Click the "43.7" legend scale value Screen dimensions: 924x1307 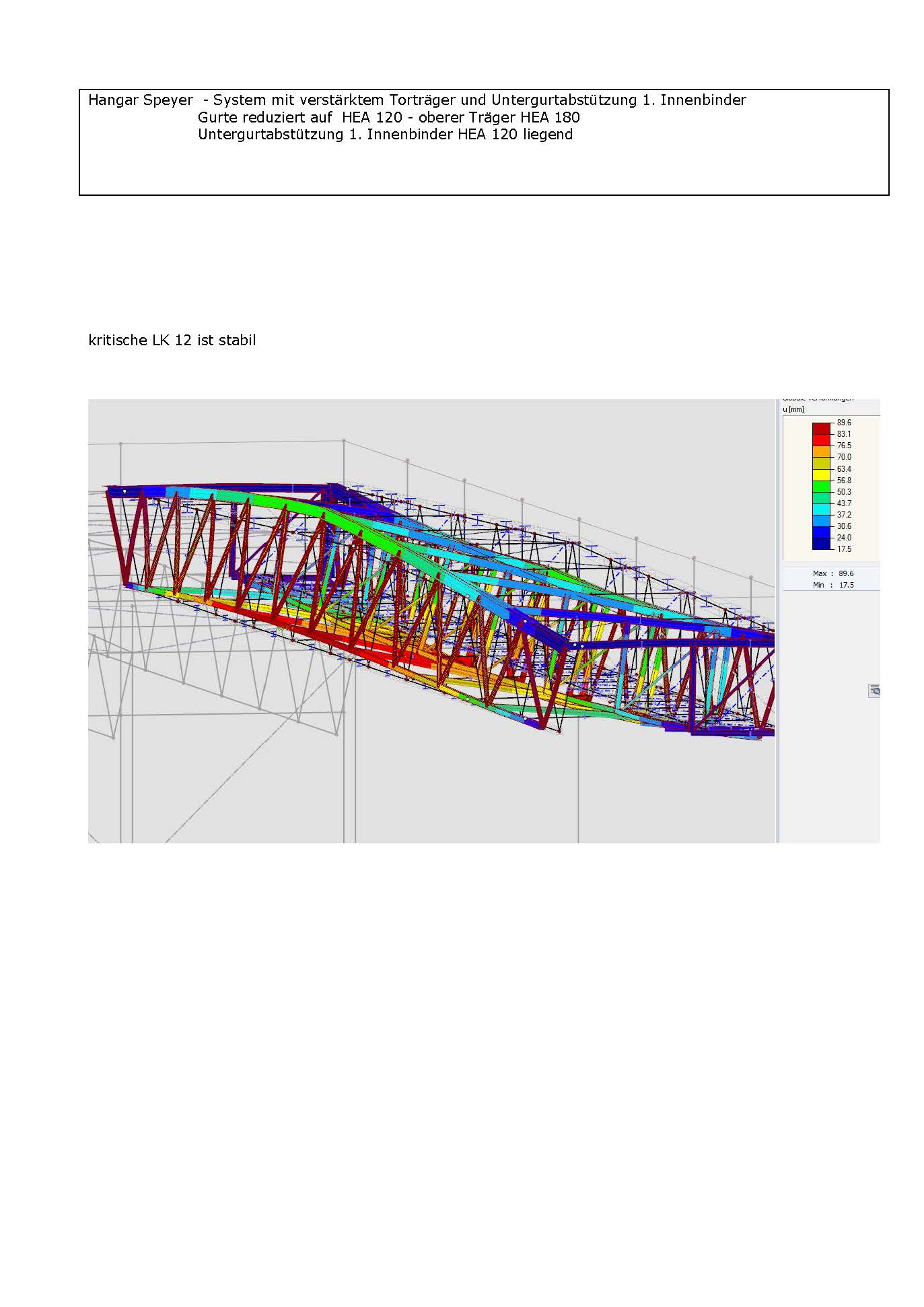pyautogui.click(x=844, y=503)
